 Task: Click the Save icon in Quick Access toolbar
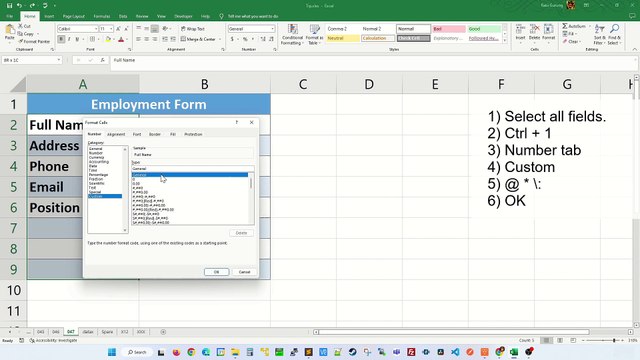point(9,5)
